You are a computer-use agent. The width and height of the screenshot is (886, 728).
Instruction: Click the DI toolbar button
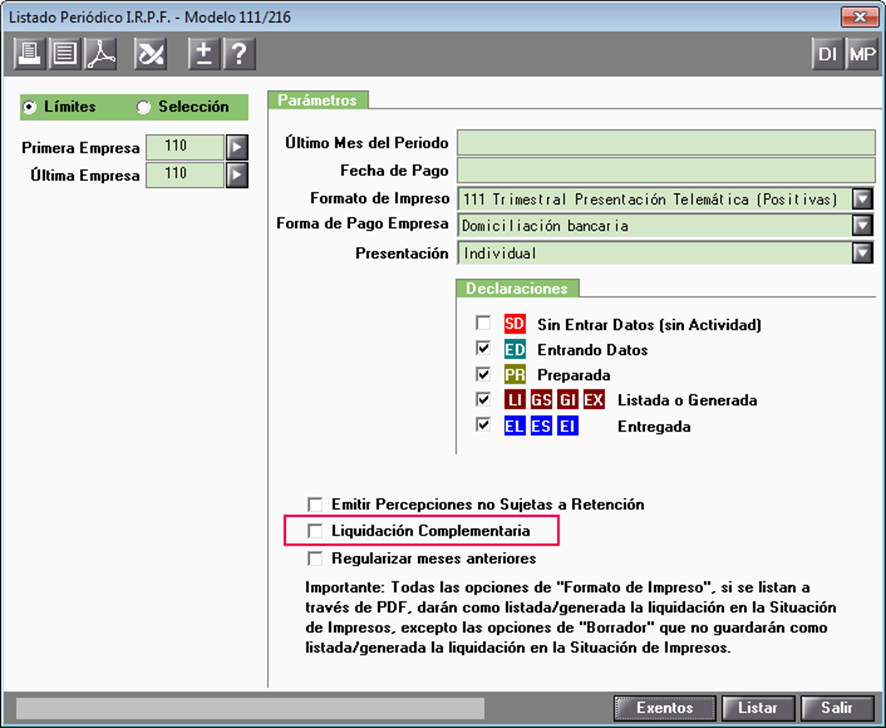(827, 55)
